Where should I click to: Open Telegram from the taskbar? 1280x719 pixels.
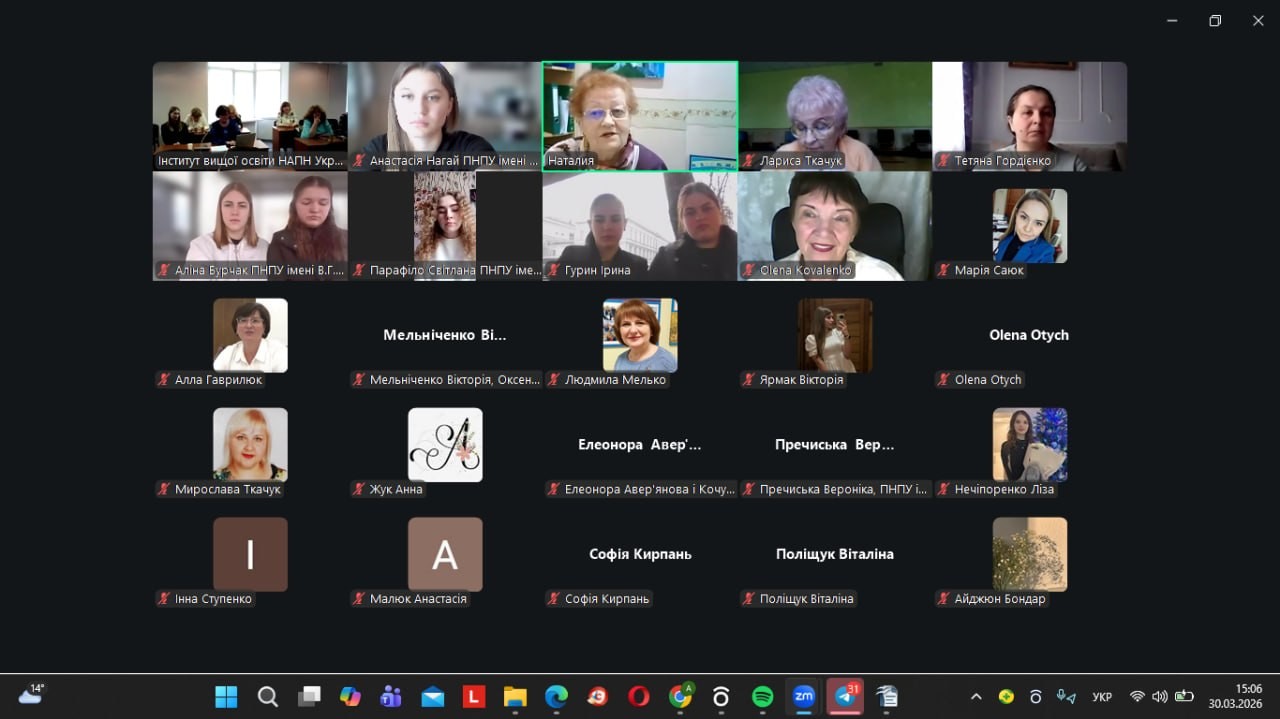(x=845, y=697)
